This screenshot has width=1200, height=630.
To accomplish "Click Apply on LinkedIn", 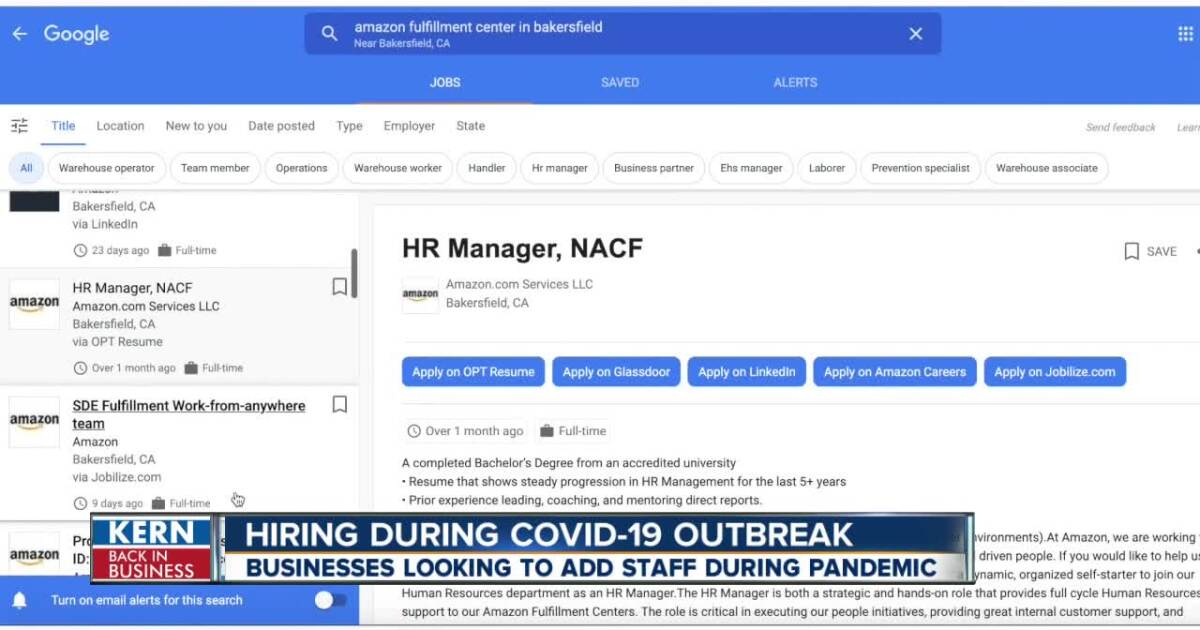I will 747,371.
